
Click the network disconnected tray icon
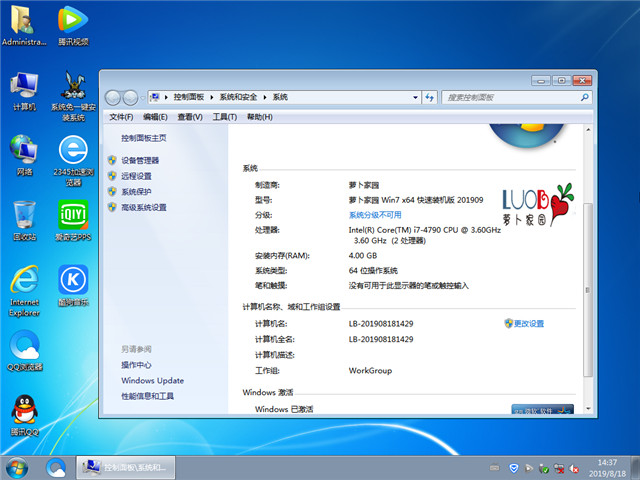pyautogui.click(x=559, y=469)
